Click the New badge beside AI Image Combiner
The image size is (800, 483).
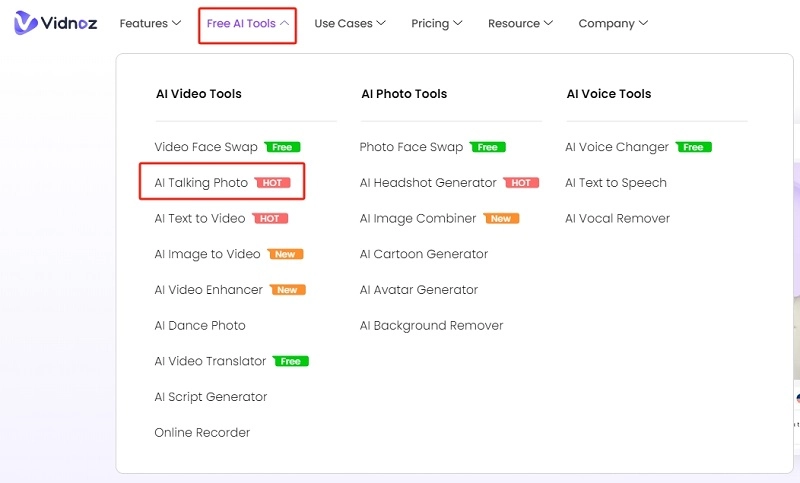(x=500, y=219)
